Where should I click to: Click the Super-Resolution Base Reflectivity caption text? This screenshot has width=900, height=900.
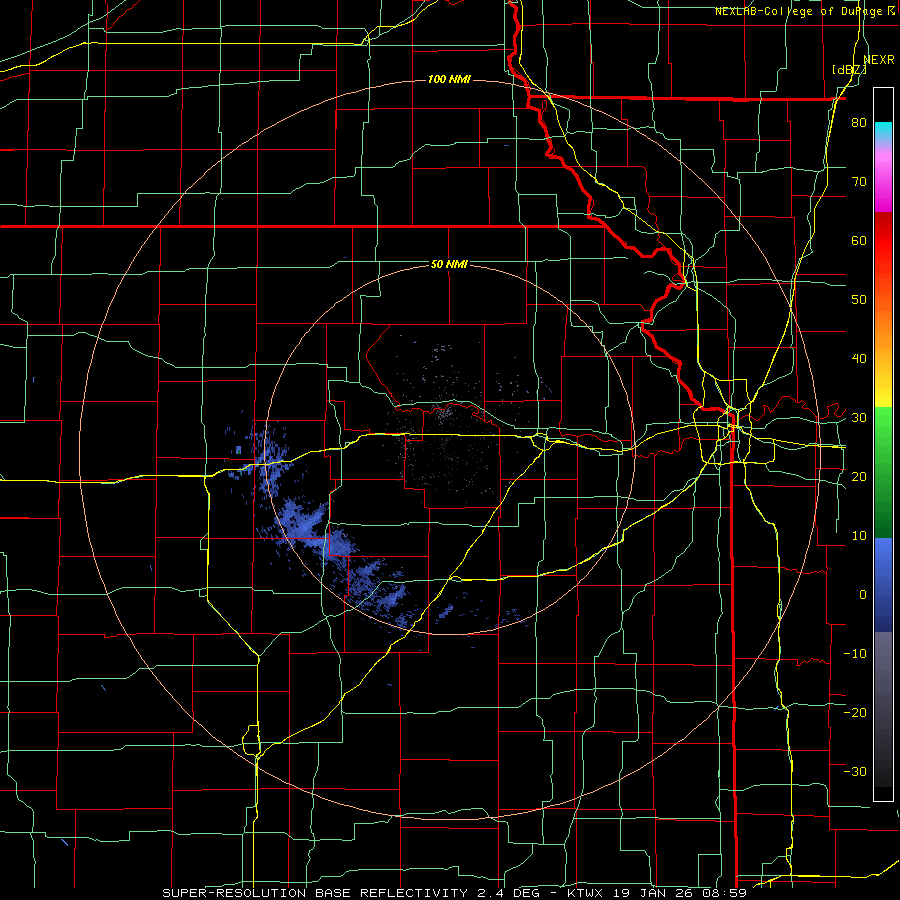point(313,893)
